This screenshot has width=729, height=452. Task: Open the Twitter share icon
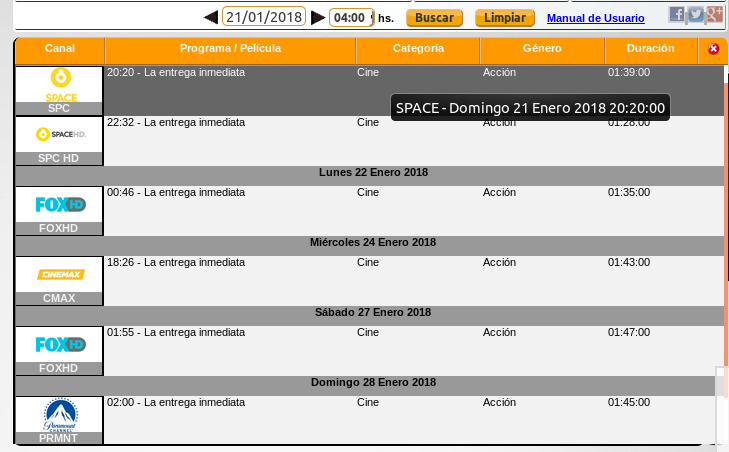click(695, 14)
